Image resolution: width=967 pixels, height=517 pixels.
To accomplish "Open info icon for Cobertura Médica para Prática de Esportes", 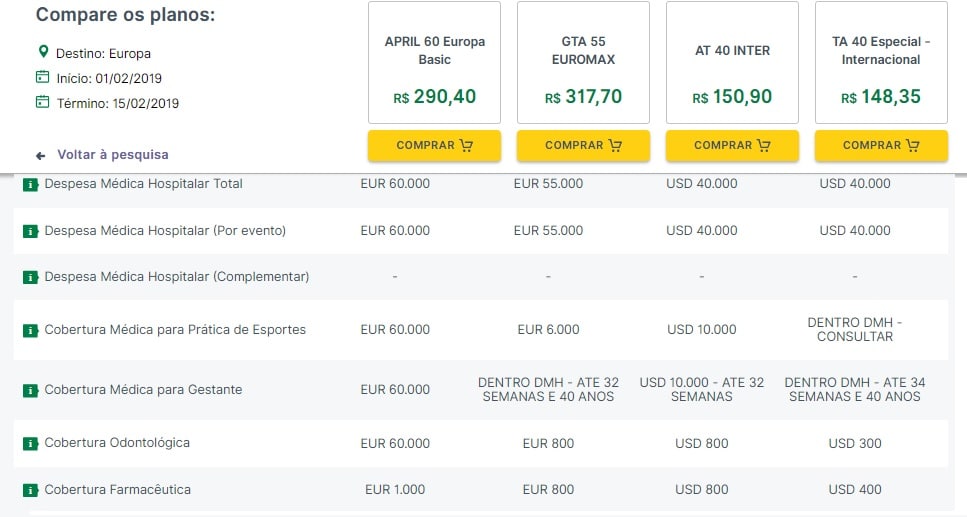I will (x=30, y=331).
